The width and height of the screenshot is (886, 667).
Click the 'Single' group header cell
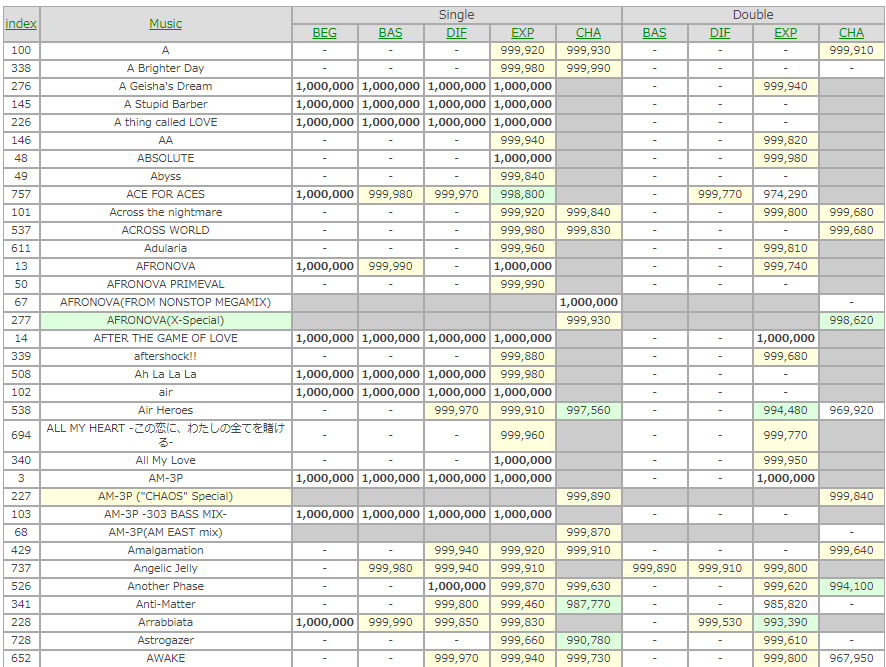[x=457, y=15]
